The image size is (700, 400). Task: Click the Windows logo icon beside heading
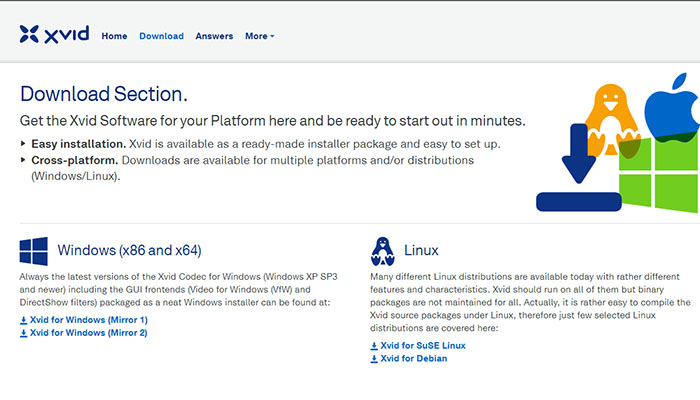(x=33, y=251)
